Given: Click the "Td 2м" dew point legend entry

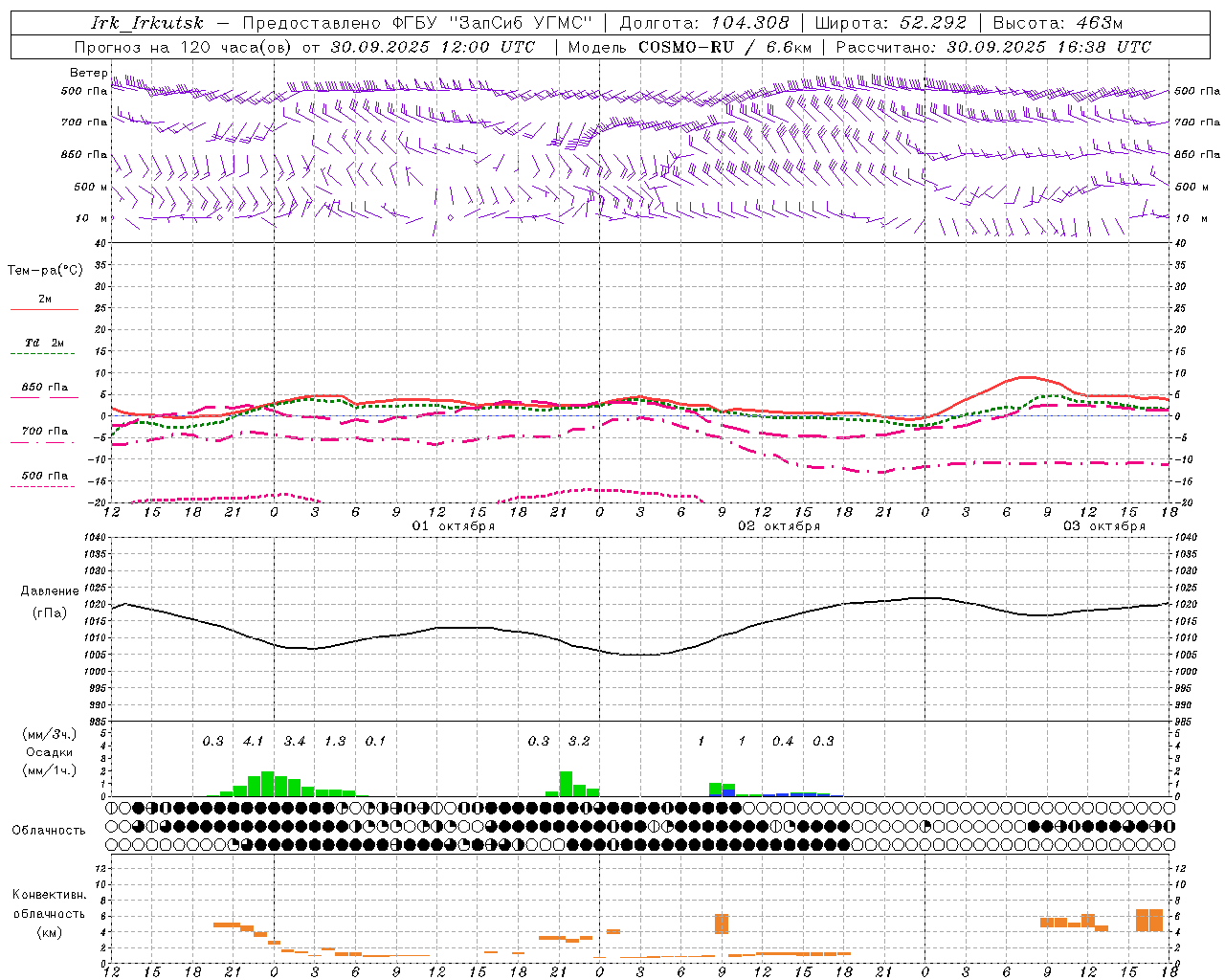Looking at the screenshot, I should click(45, 343).
